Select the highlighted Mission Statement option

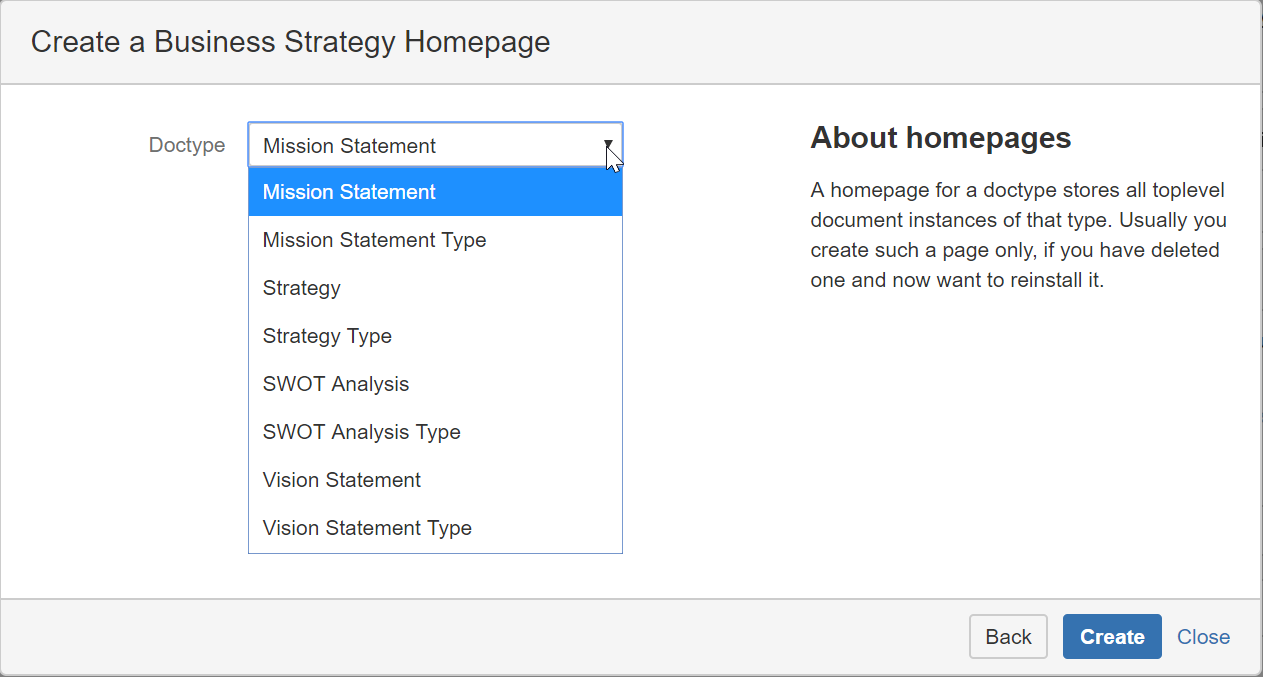(x=435, y=192)
